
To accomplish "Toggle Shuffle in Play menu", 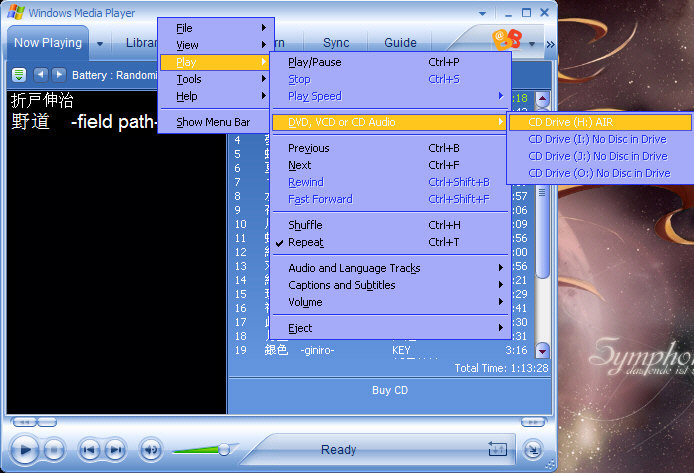I will (x=391, y=225).
